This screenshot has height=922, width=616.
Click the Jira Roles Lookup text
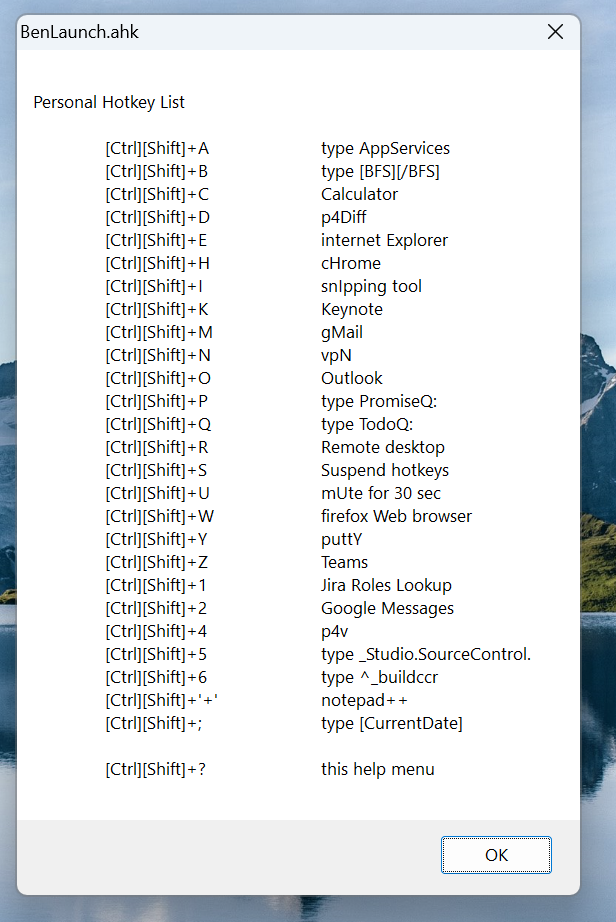coord(386,585)
